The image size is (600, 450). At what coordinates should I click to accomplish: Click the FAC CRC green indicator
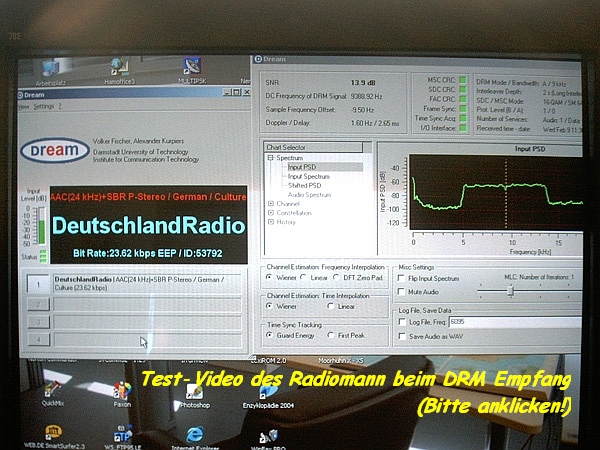tap(463, 99)
